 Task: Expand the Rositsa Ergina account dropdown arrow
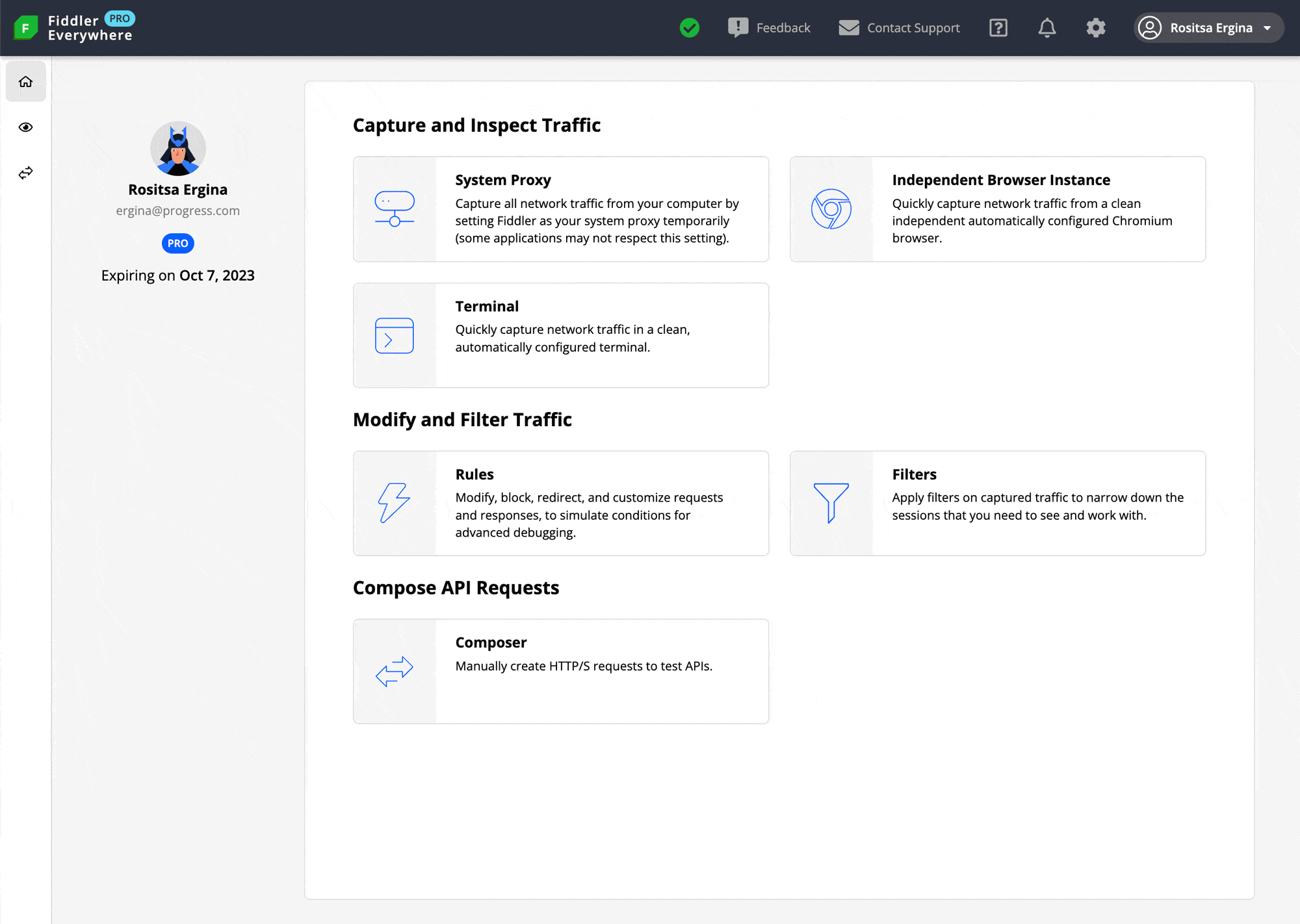tap(1267, 28)
